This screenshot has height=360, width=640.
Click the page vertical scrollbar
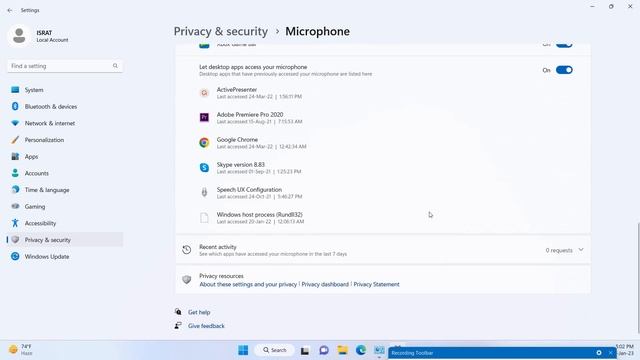tap(638, 278)
